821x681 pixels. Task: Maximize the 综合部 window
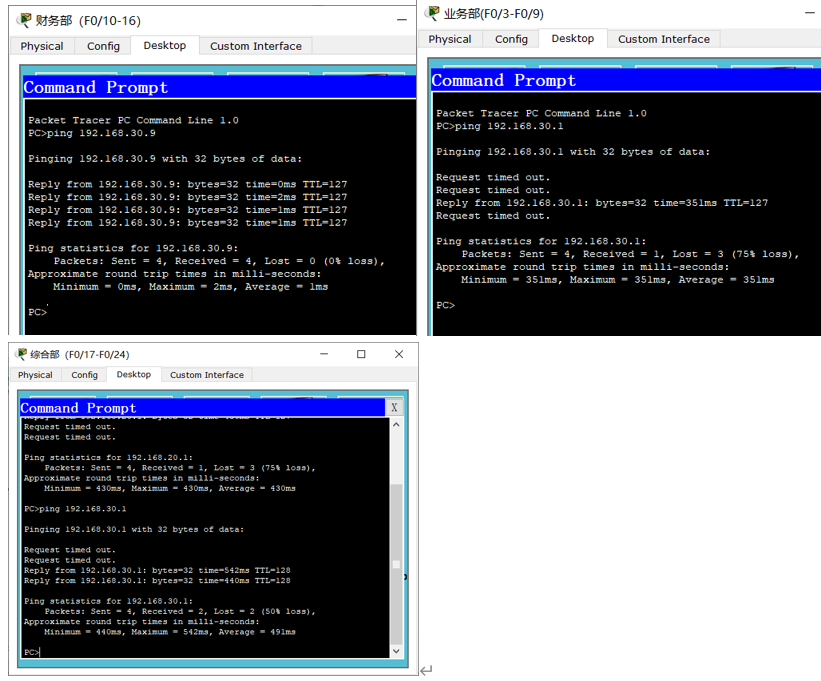361,354
